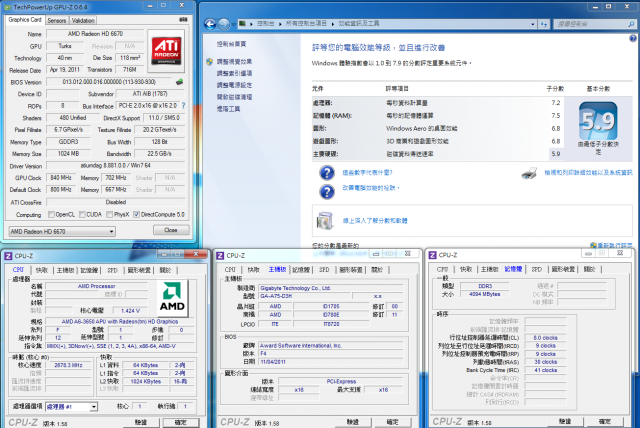This screenshot has height=428, width=640.
Task: Click the 線上深入了解分數和軟體 link
Action: coord(375,221)
